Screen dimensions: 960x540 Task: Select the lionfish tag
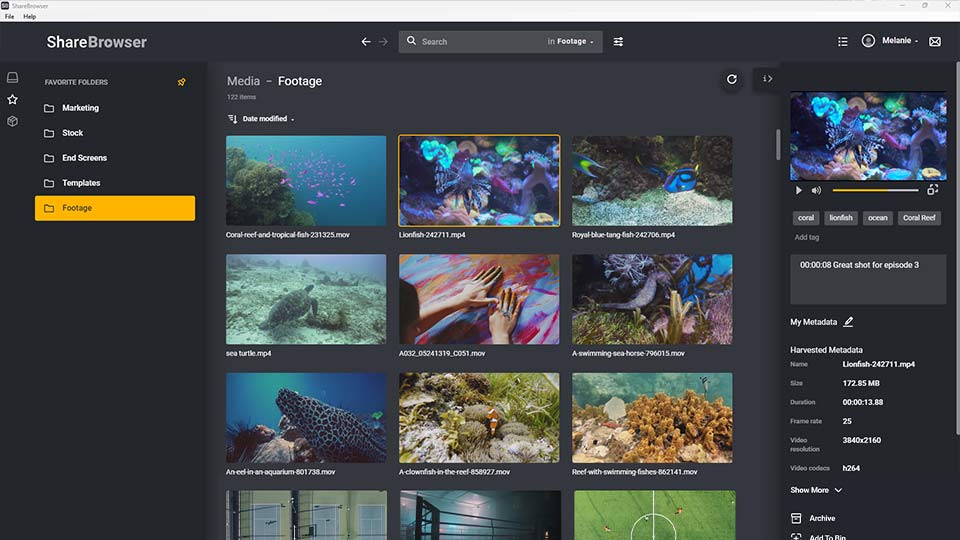tap(841, 217)
